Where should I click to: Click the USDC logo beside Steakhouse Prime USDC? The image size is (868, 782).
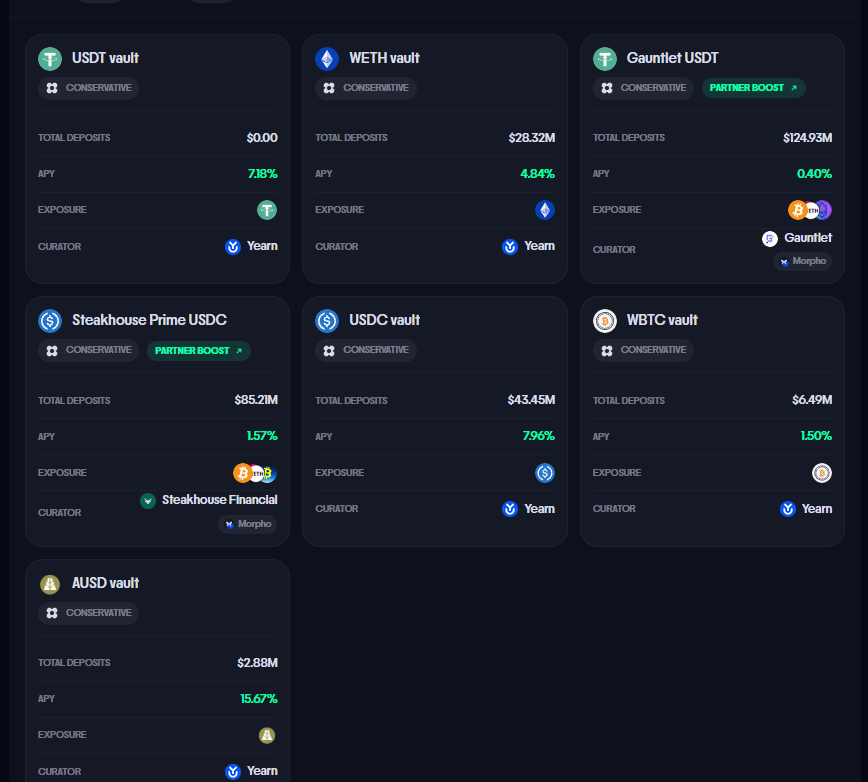(50, 320)
